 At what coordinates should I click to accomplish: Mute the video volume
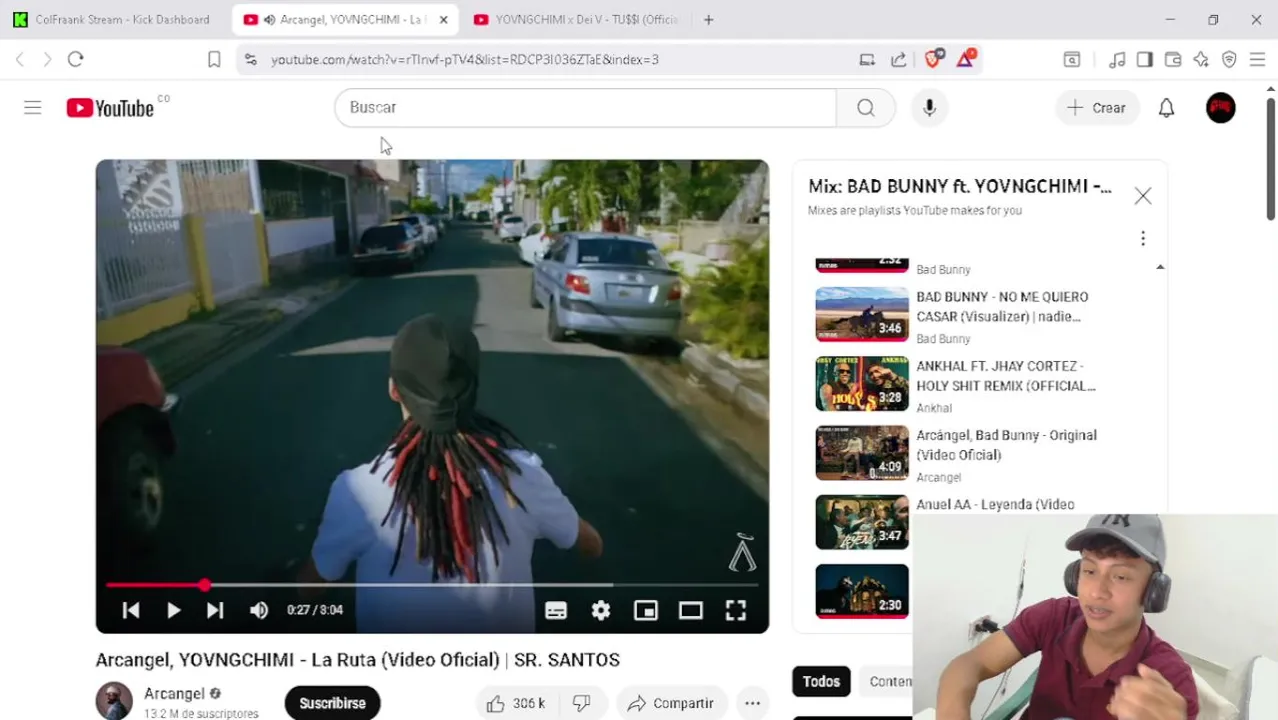(259, 610)
